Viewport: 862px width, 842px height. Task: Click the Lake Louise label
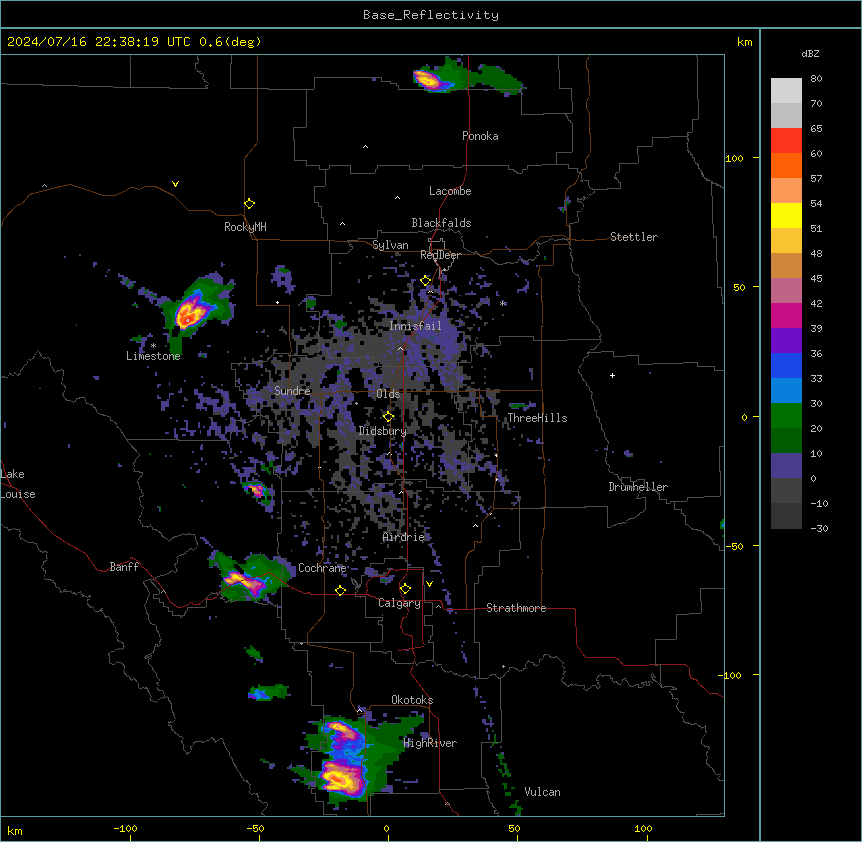[x=18, y=484]
